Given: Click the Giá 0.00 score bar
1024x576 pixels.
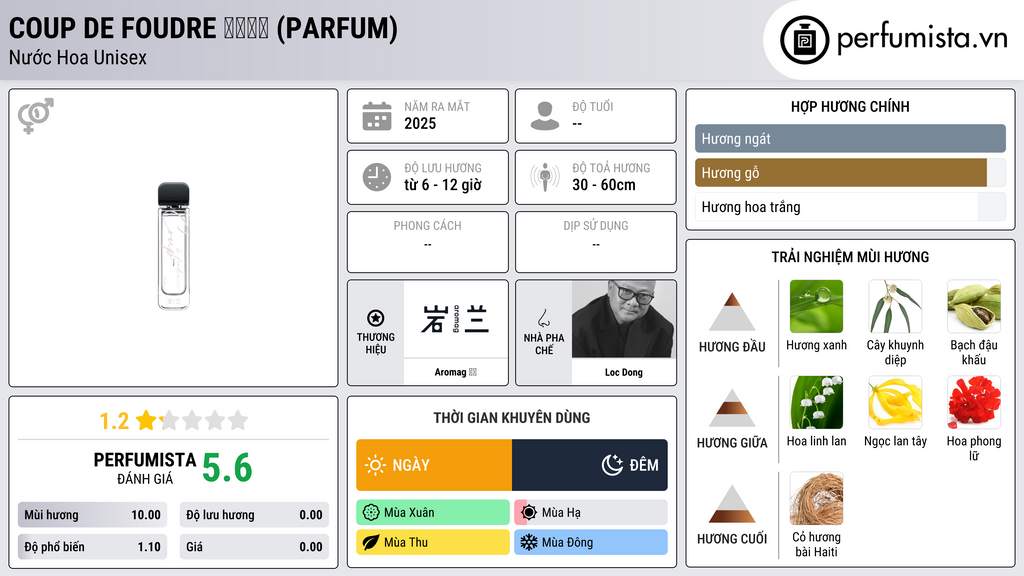Looking at the screenshot, I should coord(254,547).
